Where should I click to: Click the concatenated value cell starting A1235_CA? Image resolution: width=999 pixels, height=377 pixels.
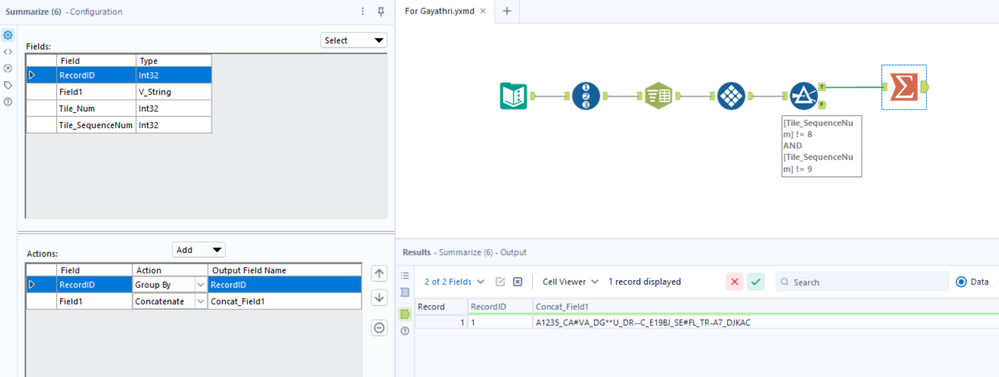pyautogui.click(x=766, y=322)
